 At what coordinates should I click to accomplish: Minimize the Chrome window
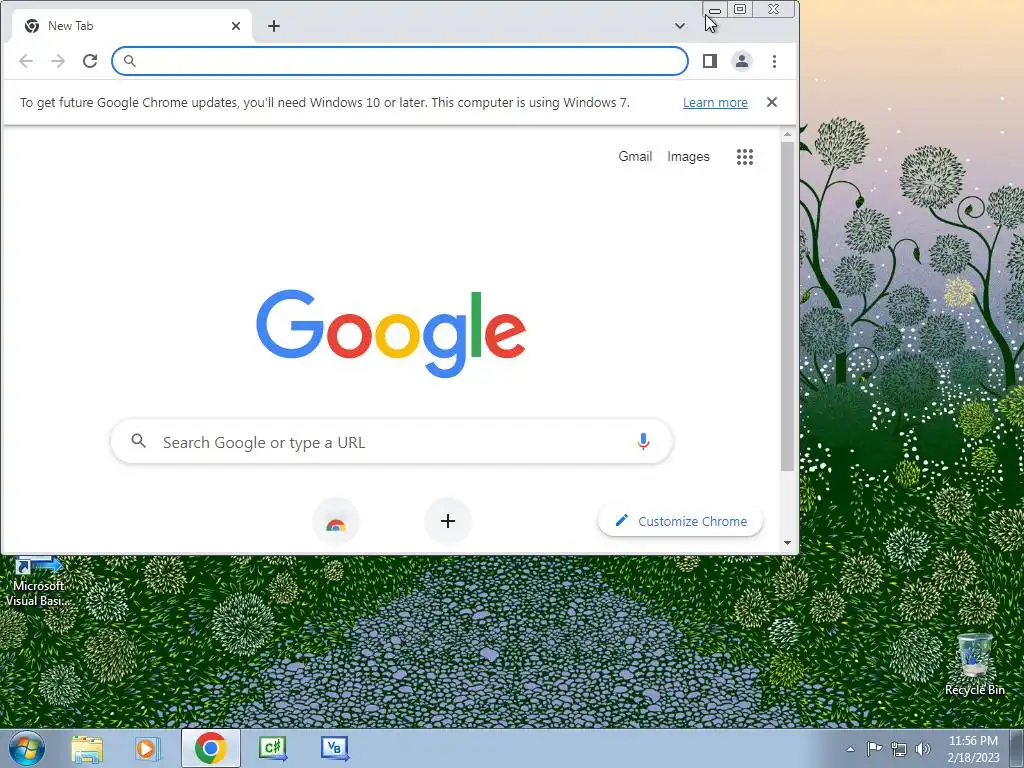point(714,10)
